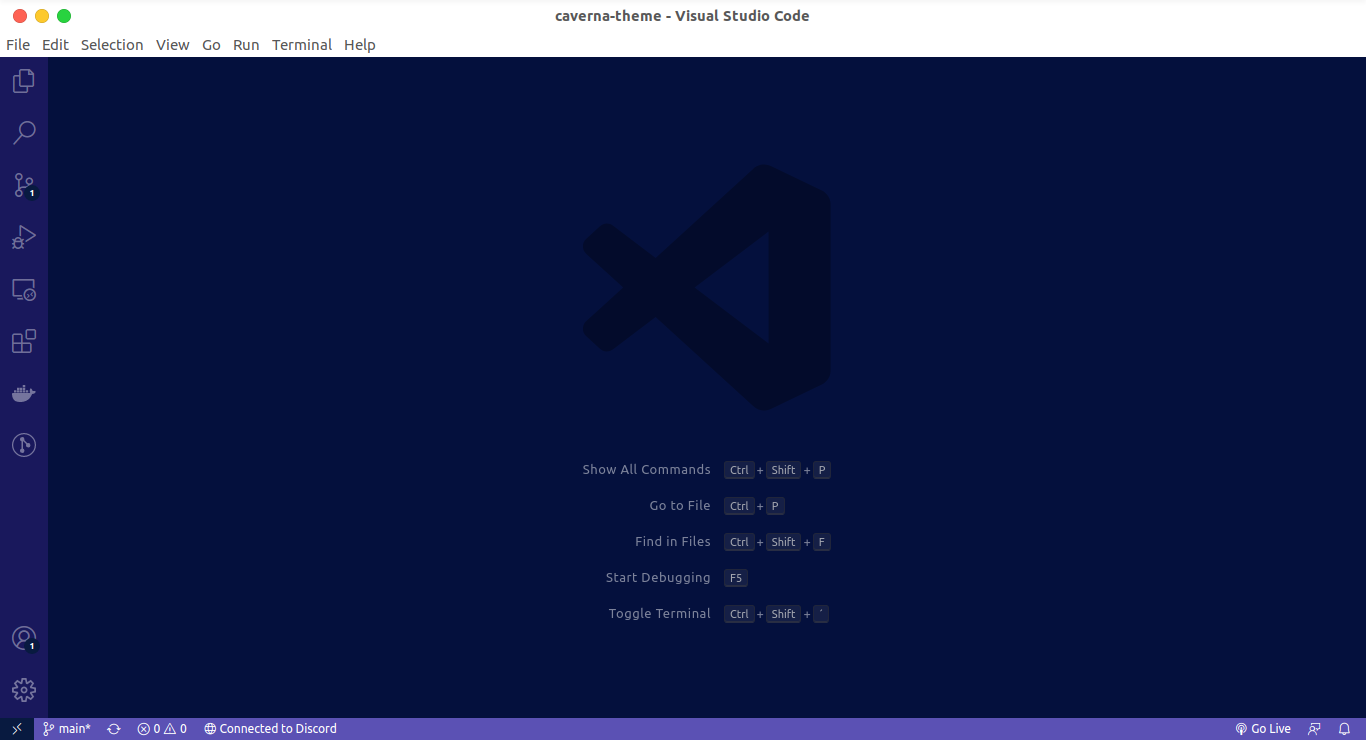This screenshot has width=1366, height=740.
Task: Open the Manage gear icon
Action: click(x=24, y=690)
